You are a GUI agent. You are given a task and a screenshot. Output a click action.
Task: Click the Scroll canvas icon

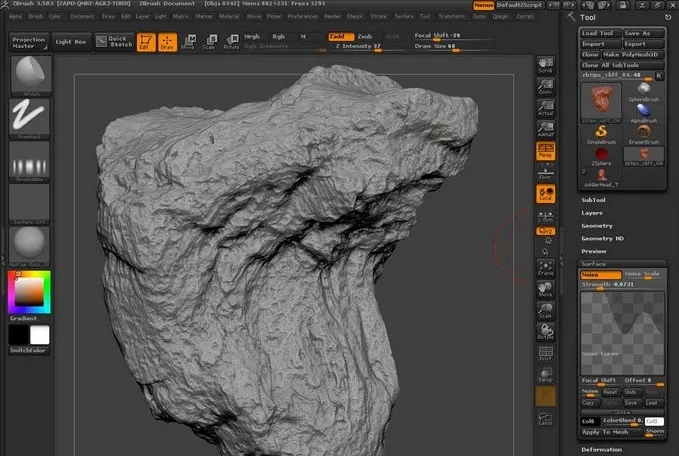[546, 65]
